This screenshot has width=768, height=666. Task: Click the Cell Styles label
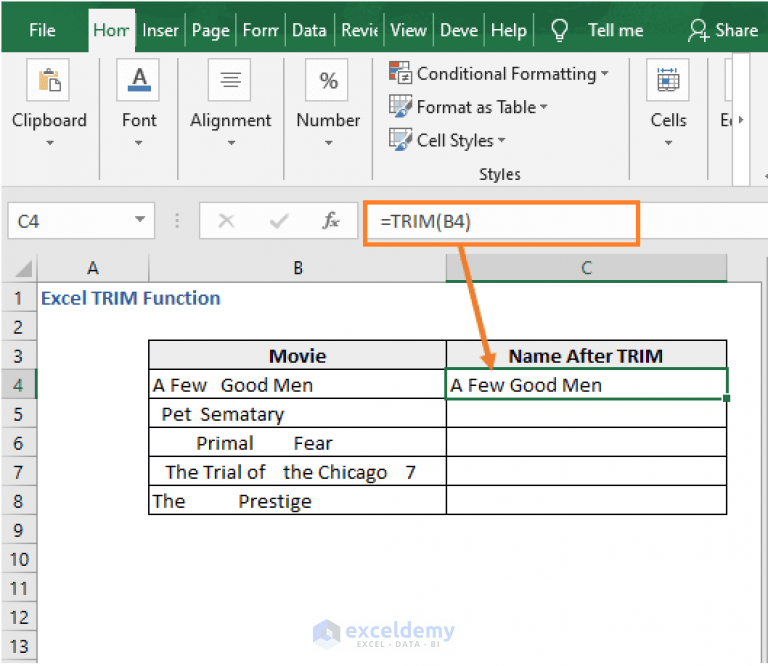tap(455, 141)
